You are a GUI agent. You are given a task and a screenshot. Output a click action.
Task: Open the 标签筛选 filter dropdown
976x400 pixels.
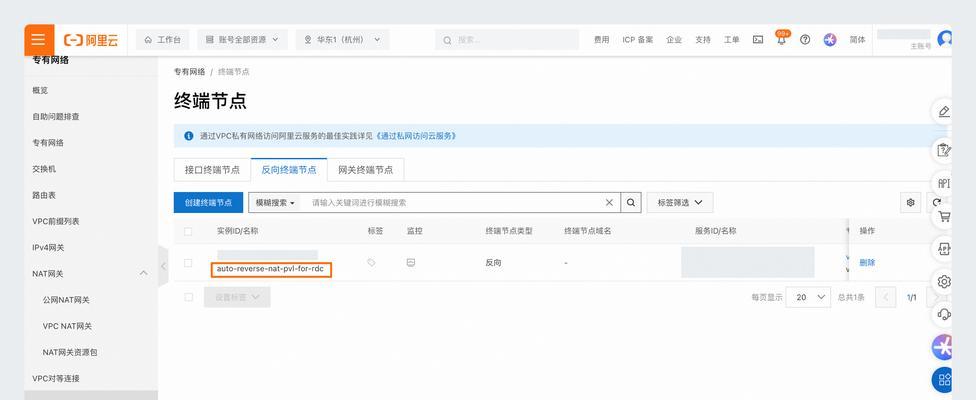point(680,202)
